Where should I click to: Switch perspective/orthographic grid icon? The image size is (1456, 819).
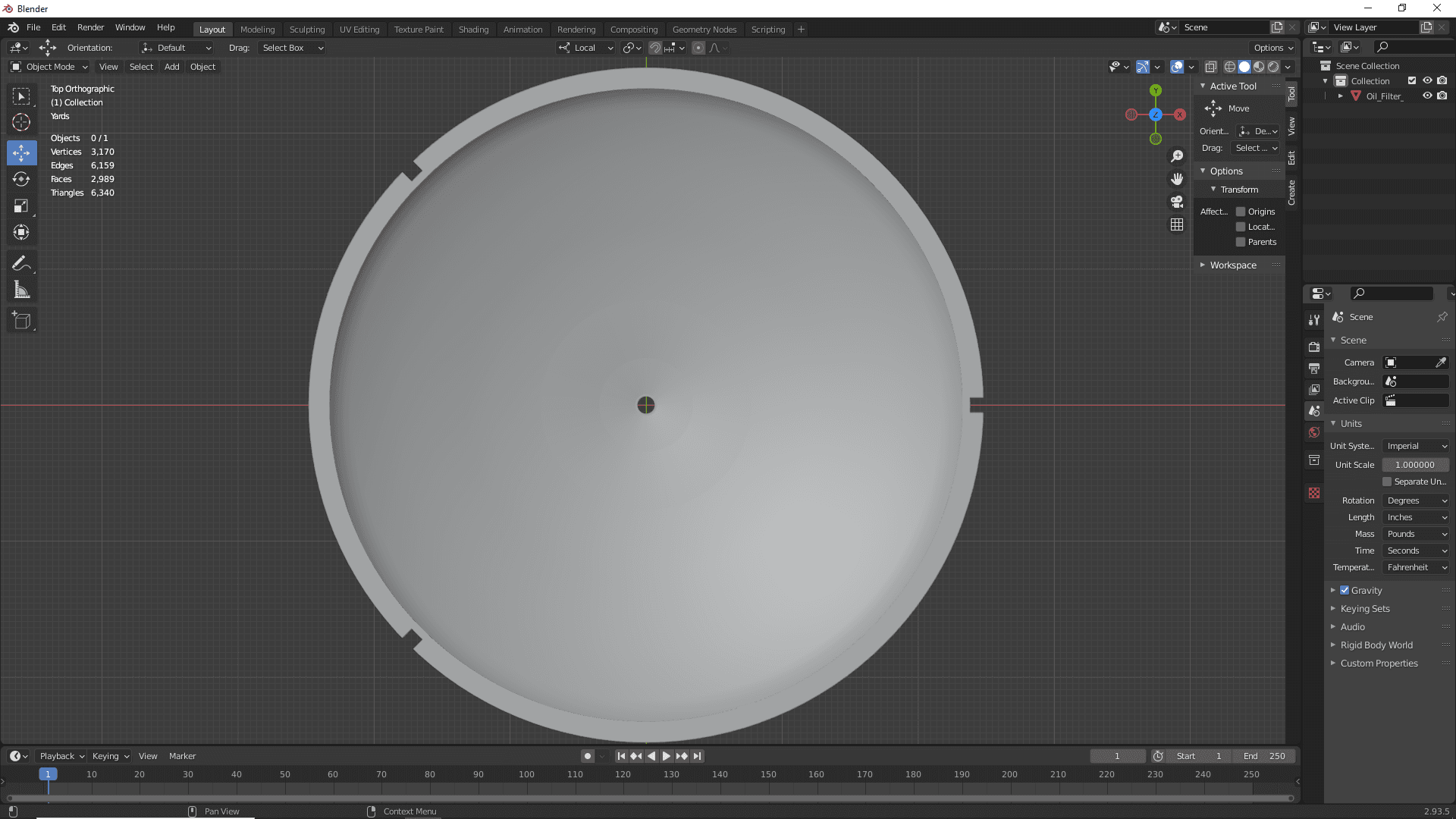(1177, 224)
